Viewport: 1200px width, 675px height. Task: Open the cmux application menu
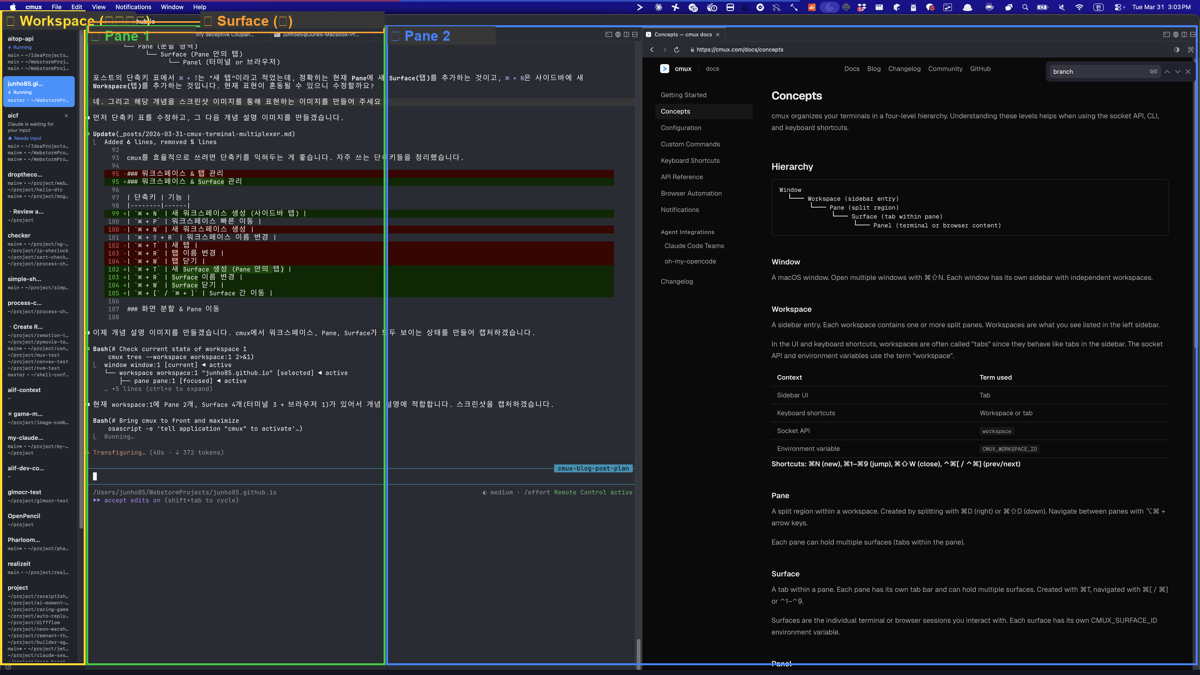(34, 7)
